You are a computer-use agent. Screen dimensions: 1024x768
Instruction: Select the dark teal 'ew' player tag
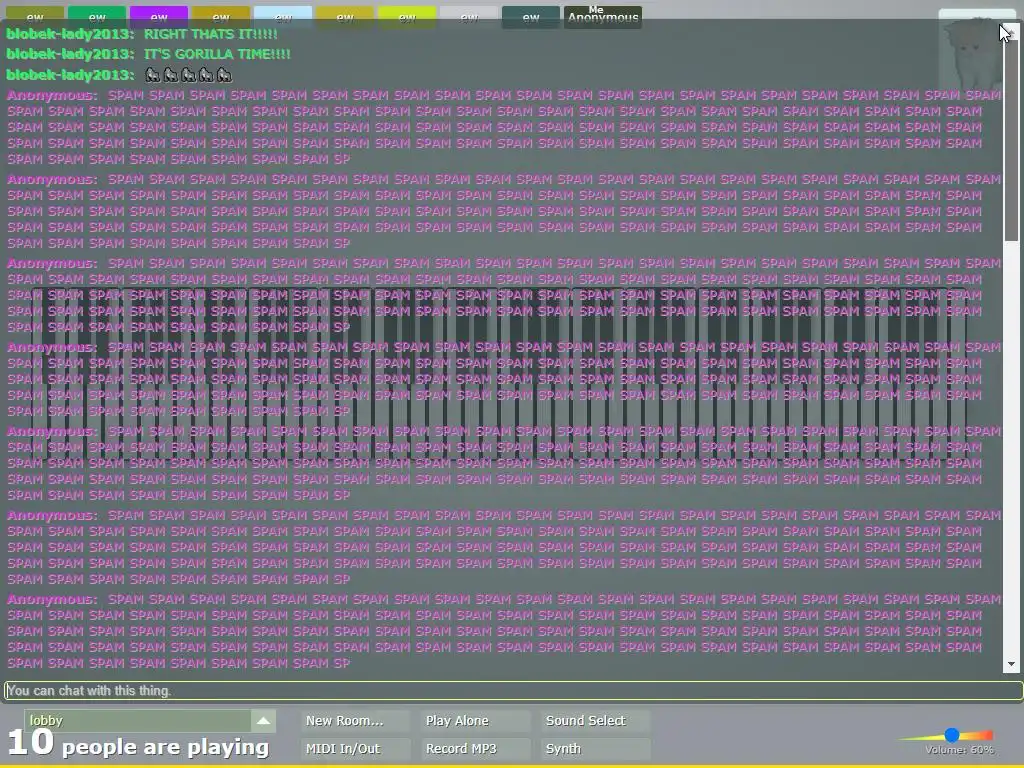531,17
